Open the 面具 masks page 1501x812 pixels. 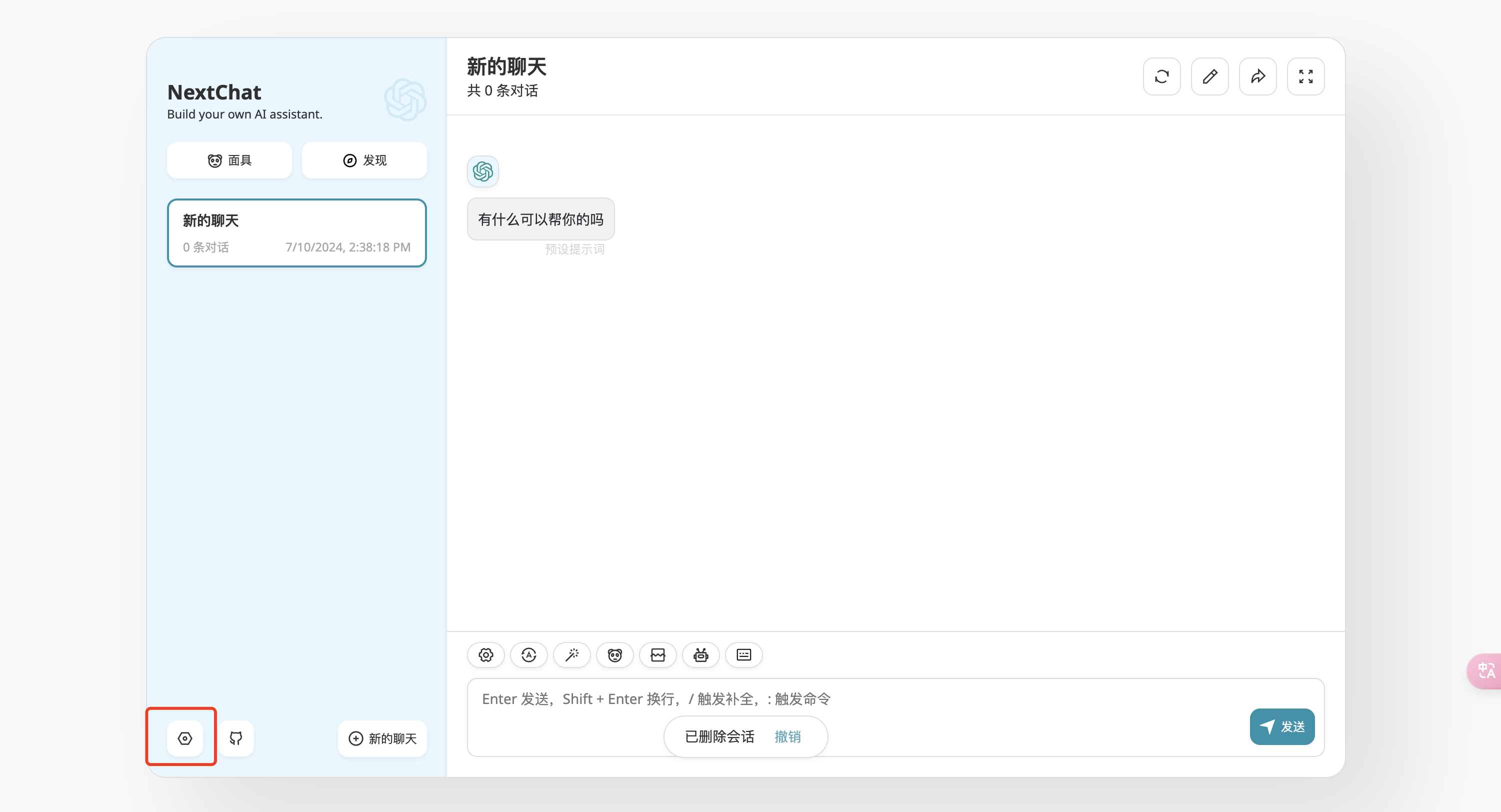(229, 160)
